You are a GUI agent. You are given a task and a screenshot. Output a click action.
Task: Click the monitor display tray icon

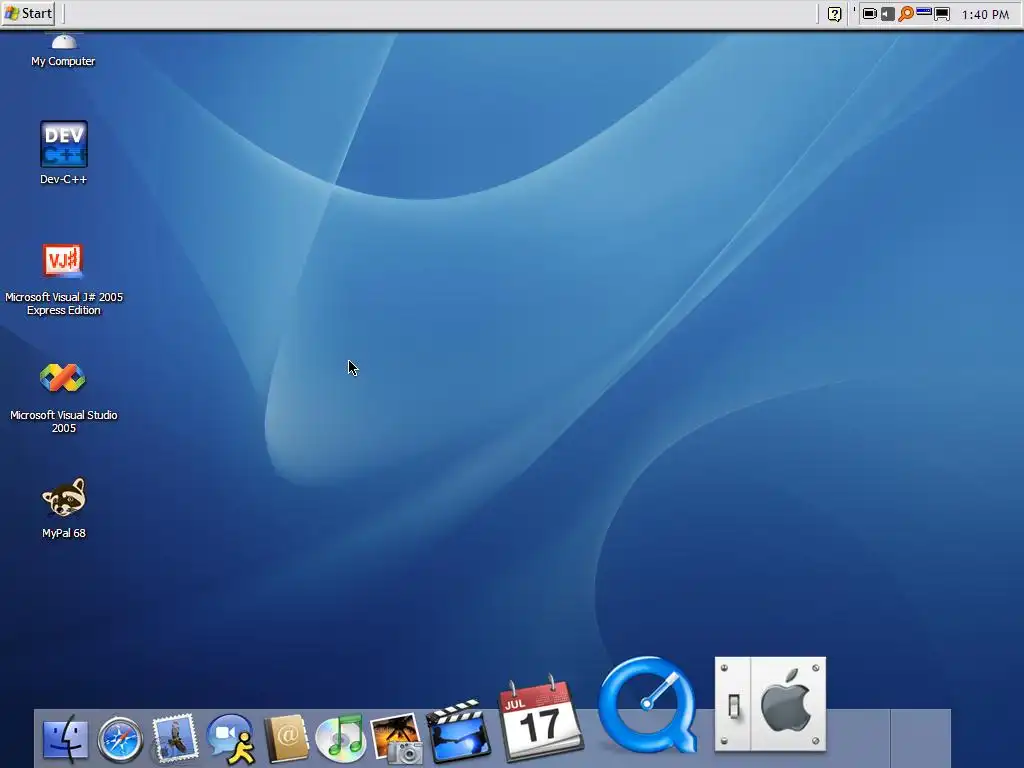(x=942, y=14)
